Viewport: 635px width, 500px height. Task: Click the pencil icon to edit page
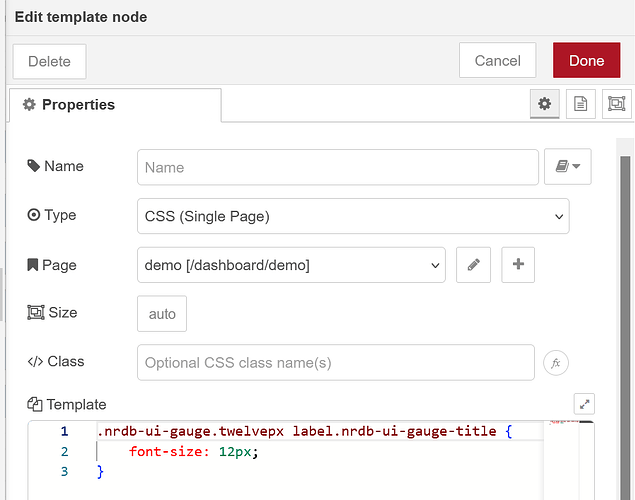pos(473,265)
